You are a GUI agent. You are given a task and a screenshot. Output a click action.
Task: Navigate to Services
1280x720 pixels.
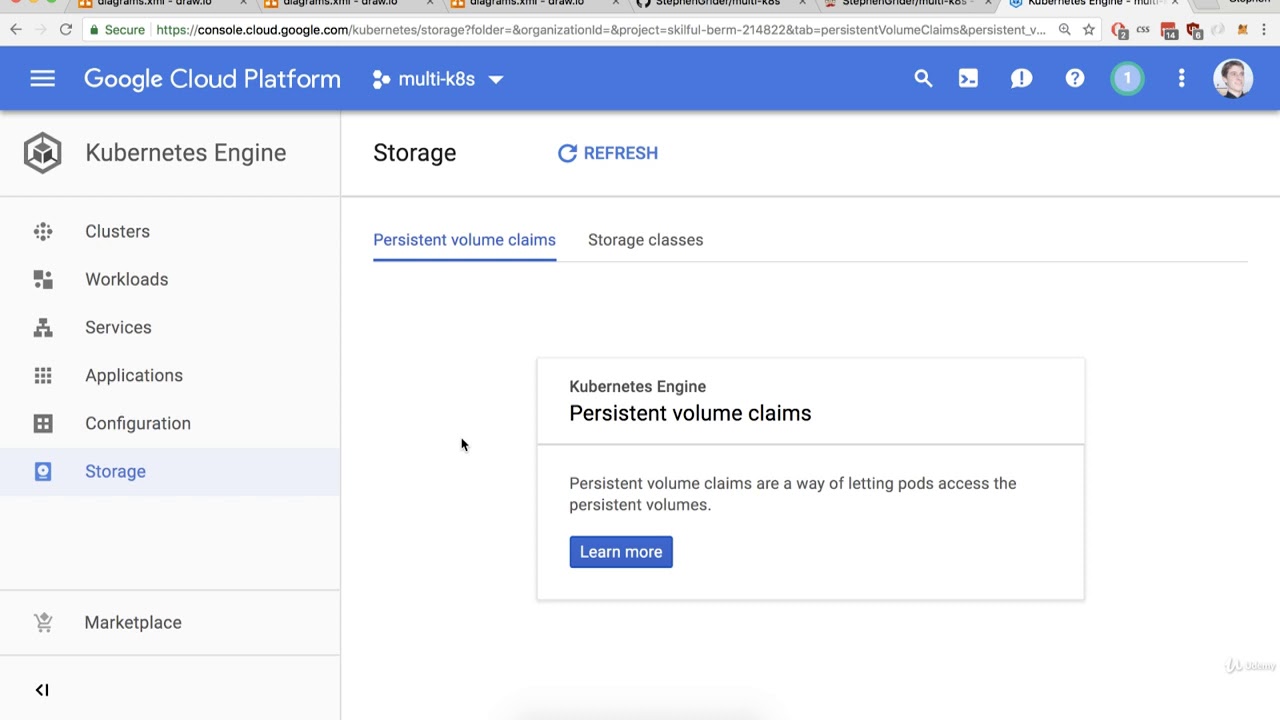pyautogui.click(x=118, y=327)
